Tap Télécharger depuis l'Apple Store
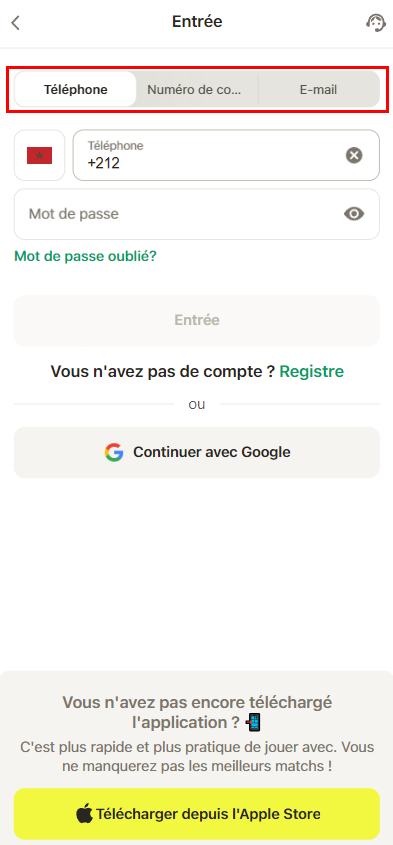393x845 pixels. (x=197, y=814)
